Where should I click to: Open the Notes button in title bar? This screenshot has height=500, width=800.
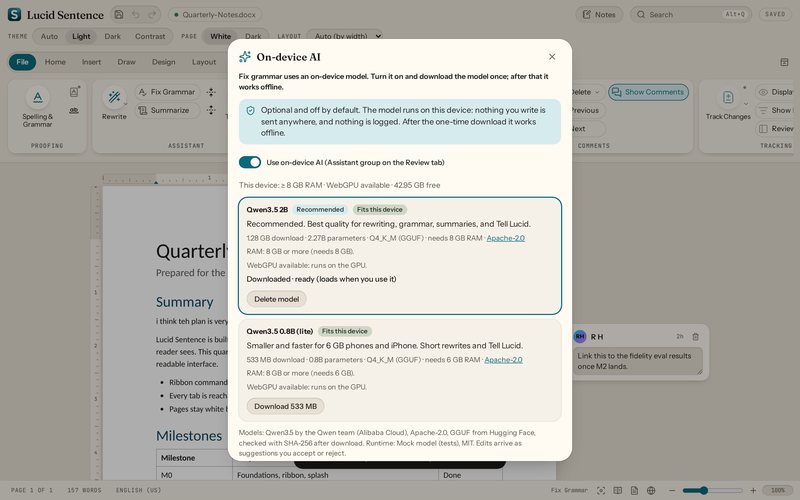tap(599, 14)
